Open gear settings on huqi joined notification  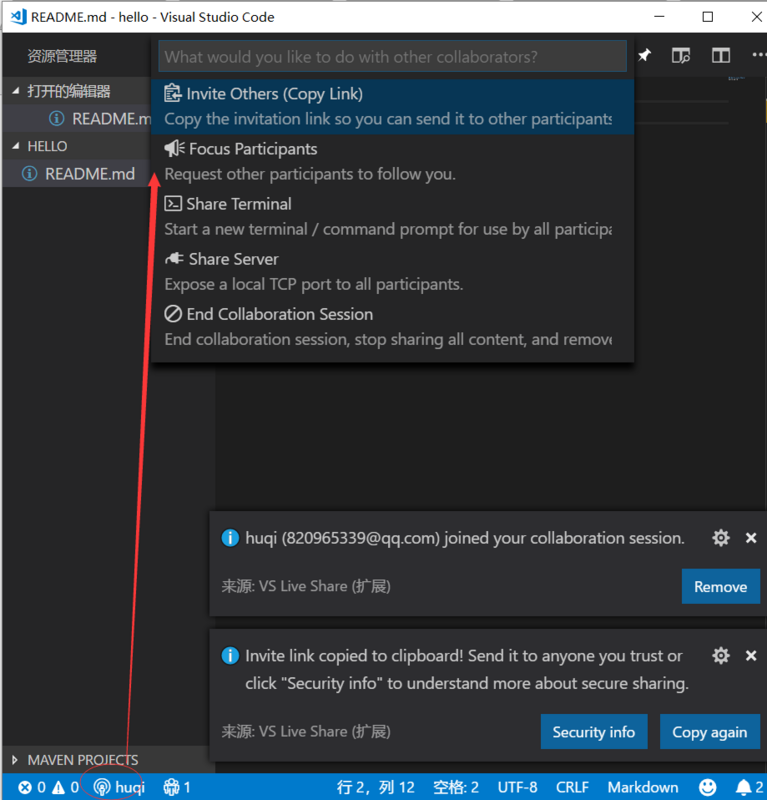pyautogui.click(x=721, y=538)
